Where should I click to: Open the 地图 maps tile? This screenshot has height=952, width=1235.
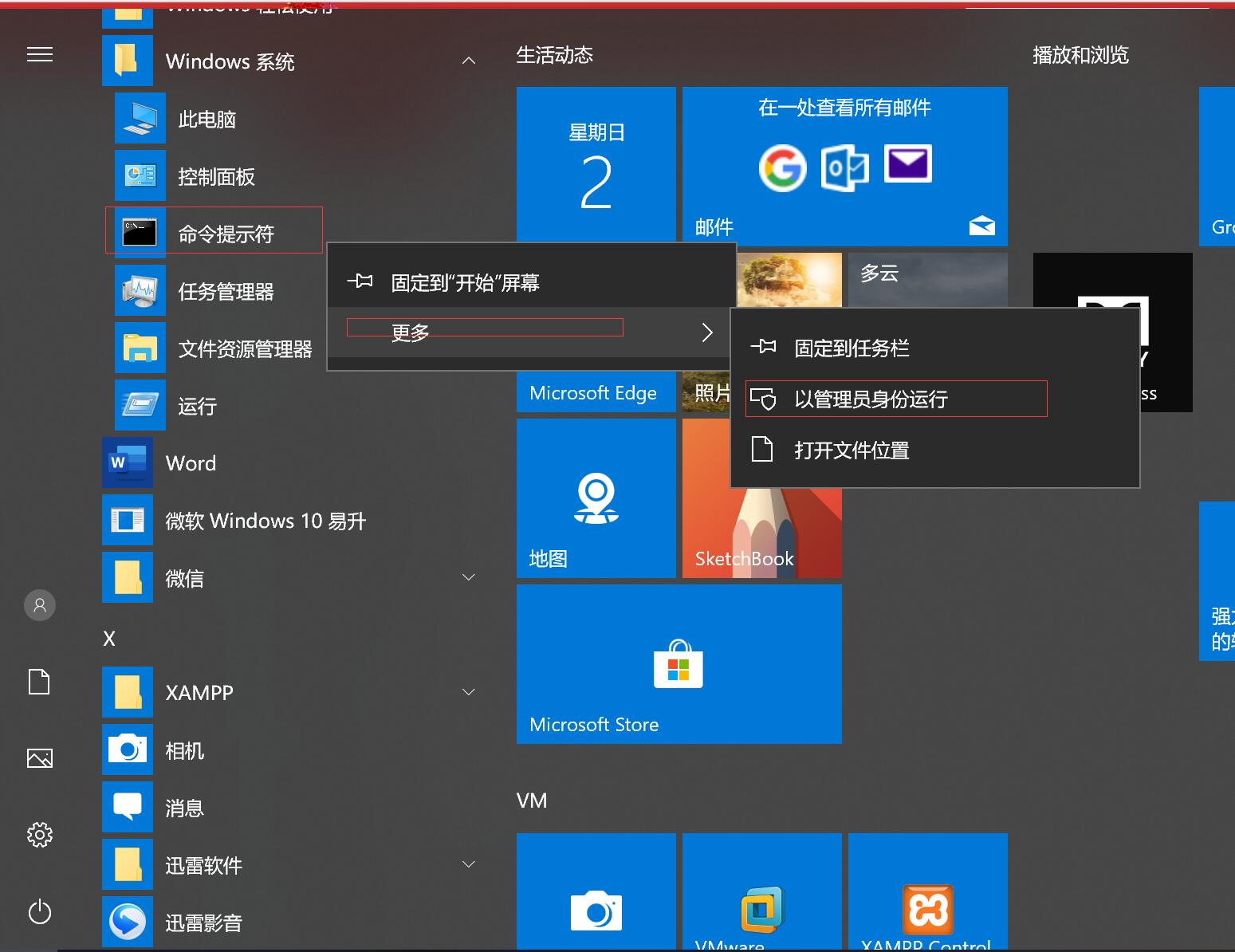(x=596, y=498)
